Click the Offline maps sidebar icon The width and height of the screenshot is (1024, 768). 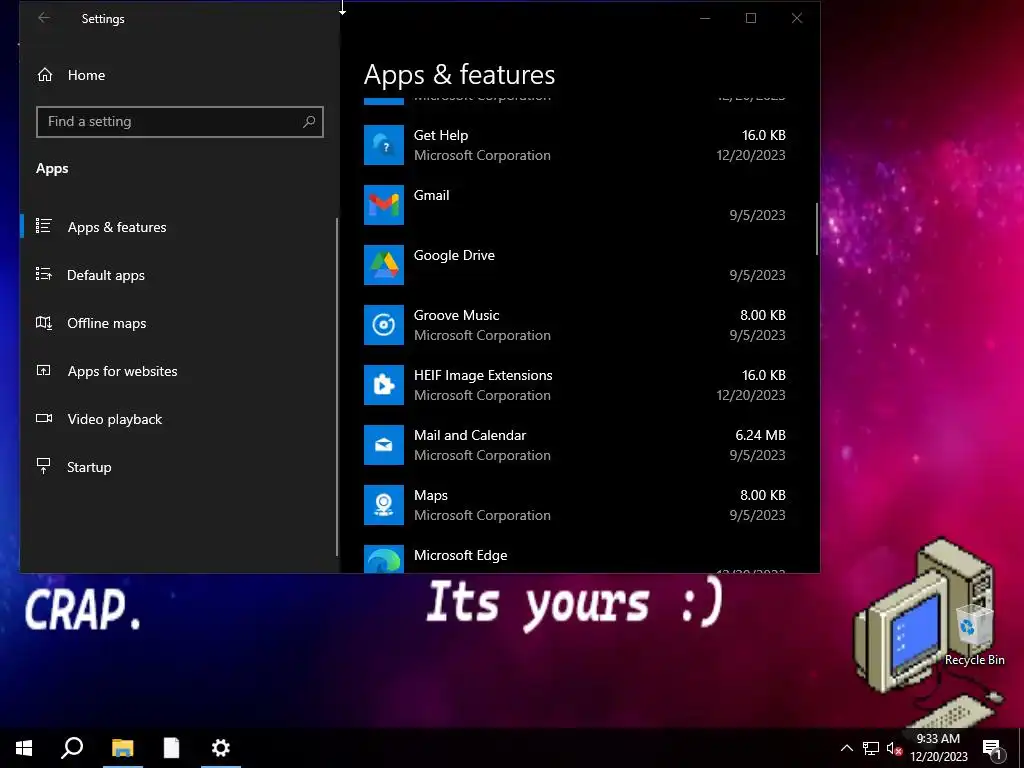(x=44, y=323)
